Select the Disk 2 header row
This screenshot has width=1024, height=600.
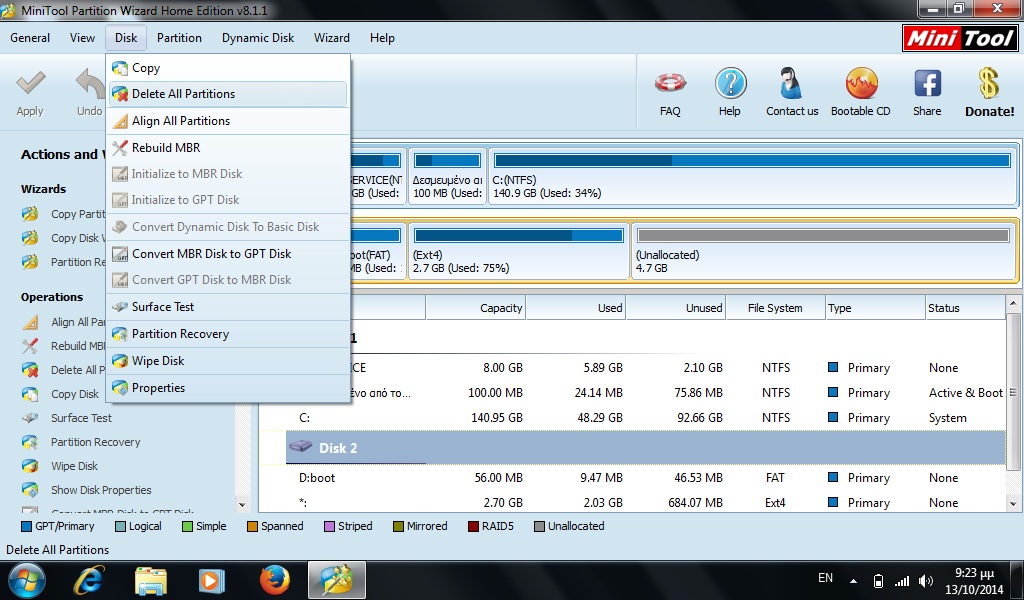coord(645,448)
